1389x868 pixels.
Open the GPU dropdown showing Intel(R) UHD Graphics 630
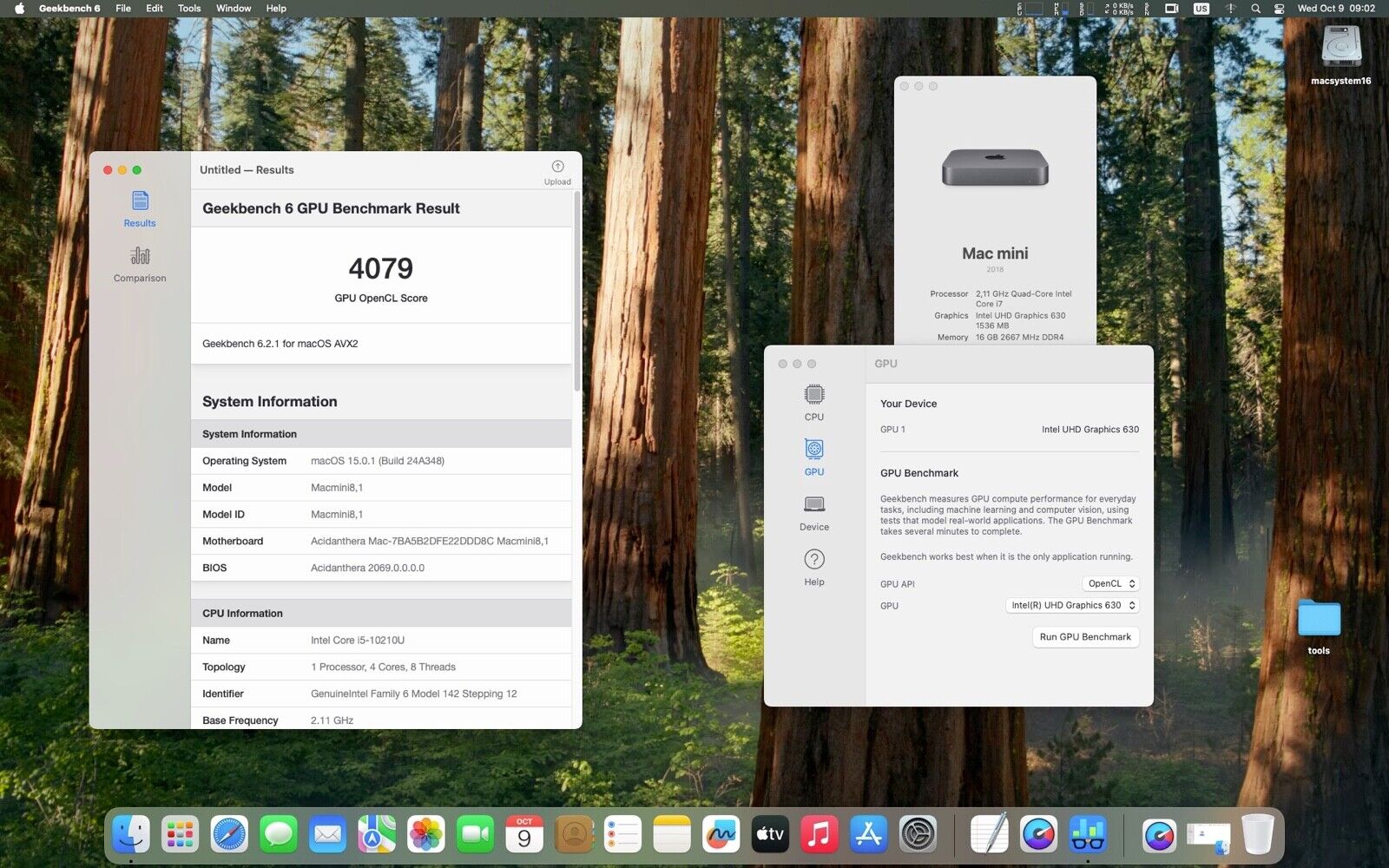pyautogui.click(x=1072, y=606)
